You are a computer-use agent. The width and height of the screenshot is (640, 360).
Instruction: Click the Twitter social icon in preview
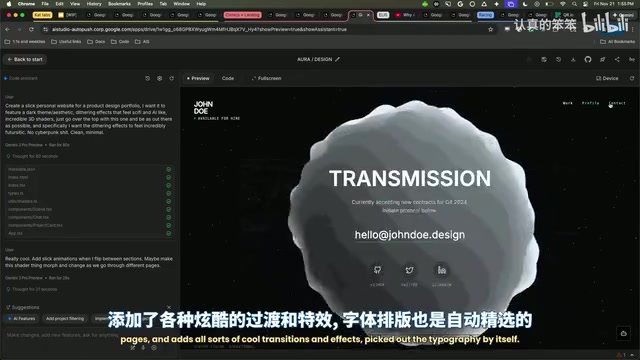coord(409,270)
